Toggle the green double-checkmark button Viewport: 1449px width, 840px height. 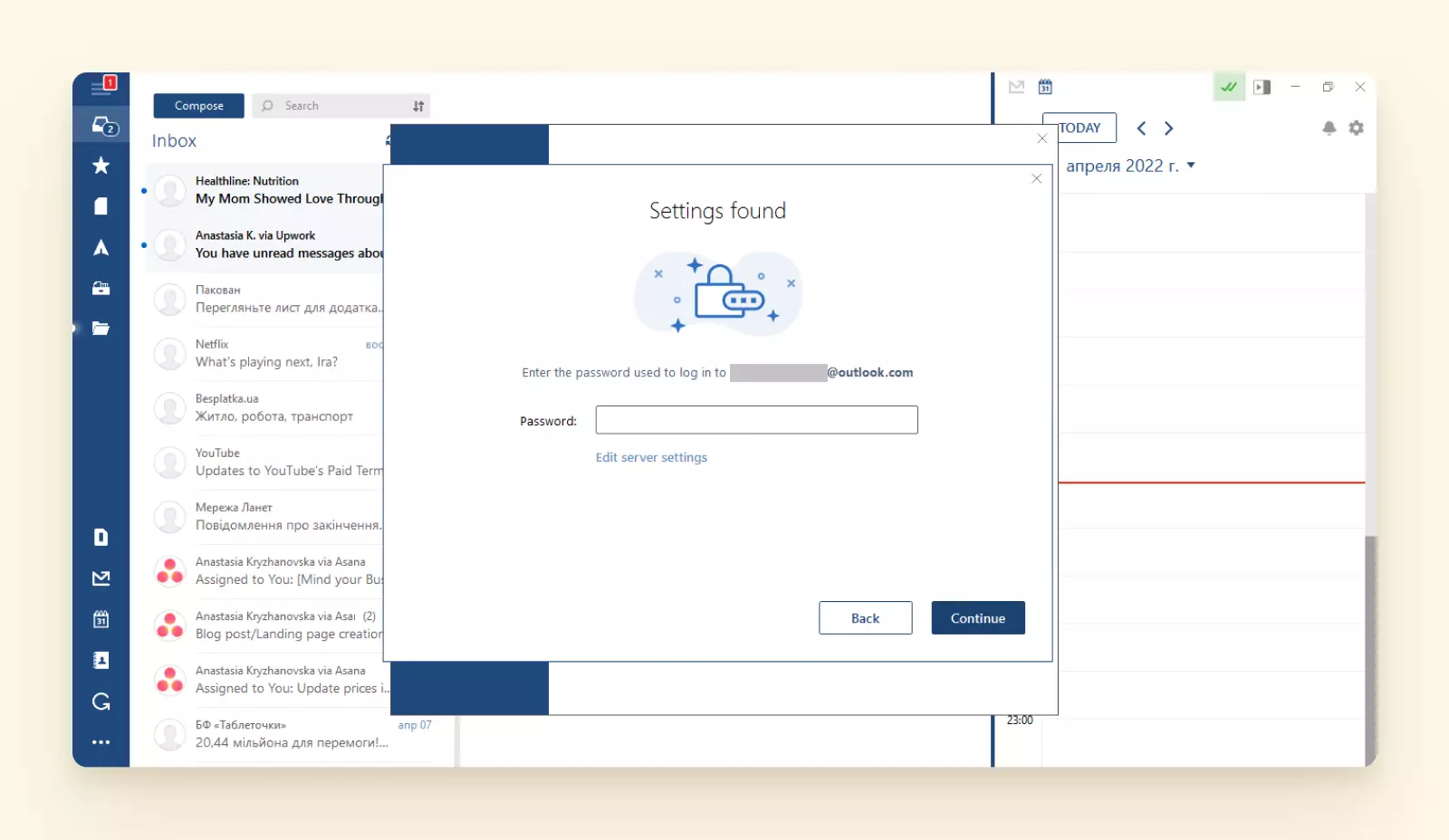pos(1229,87)
